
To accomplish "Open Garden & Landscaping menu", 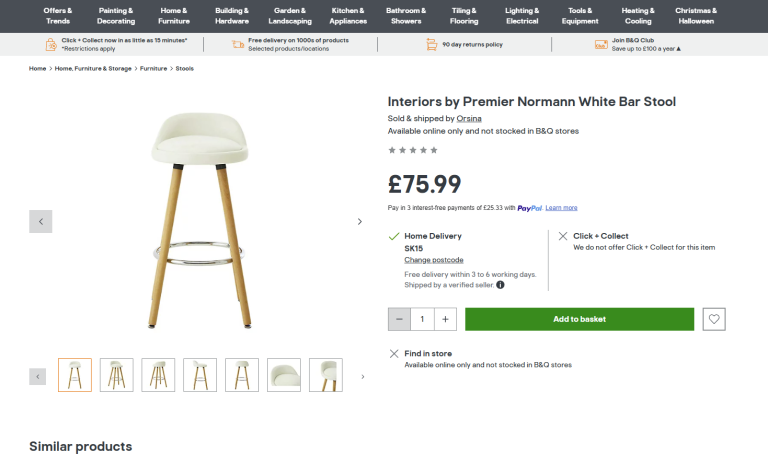I will pos(290,15).
